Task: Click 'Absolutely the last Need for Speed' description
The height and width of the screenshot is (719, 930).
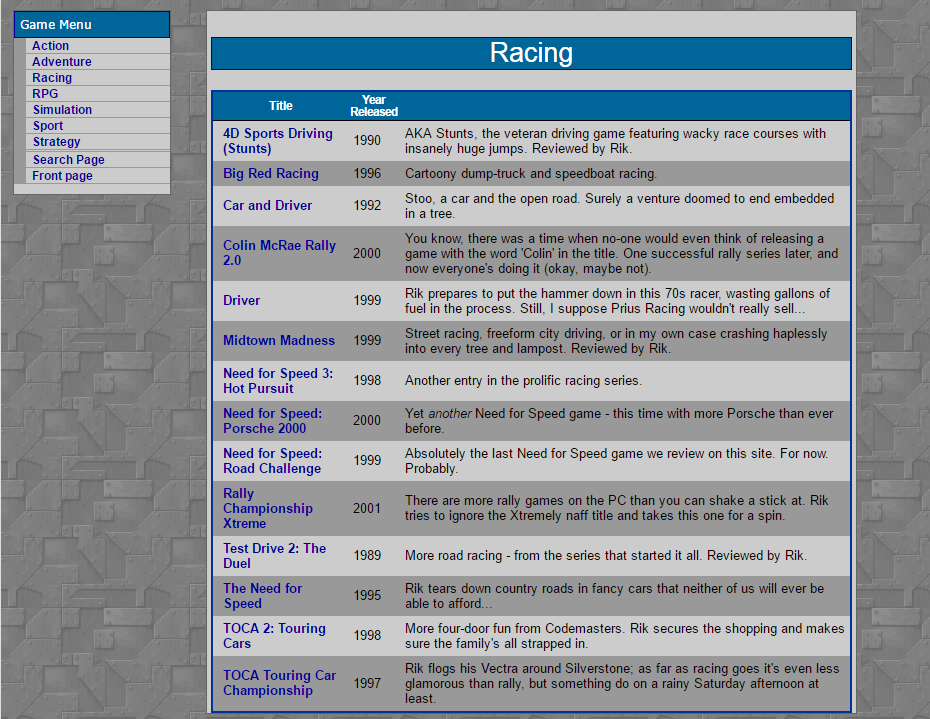Action: (616, 460)
